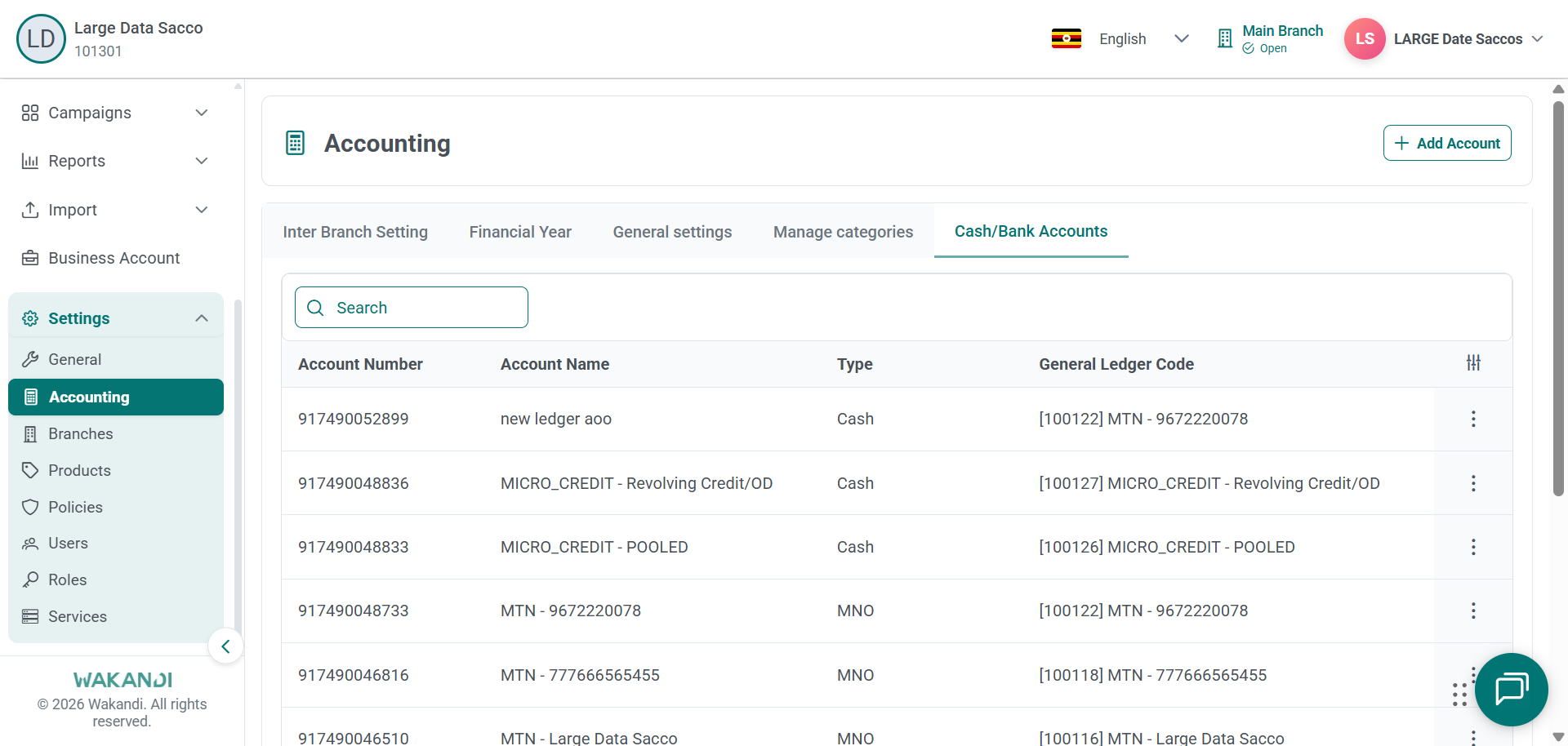Collapse the Settings section chevron
Viewport: 1568px width, 746px height.
[x=202, y=318]
